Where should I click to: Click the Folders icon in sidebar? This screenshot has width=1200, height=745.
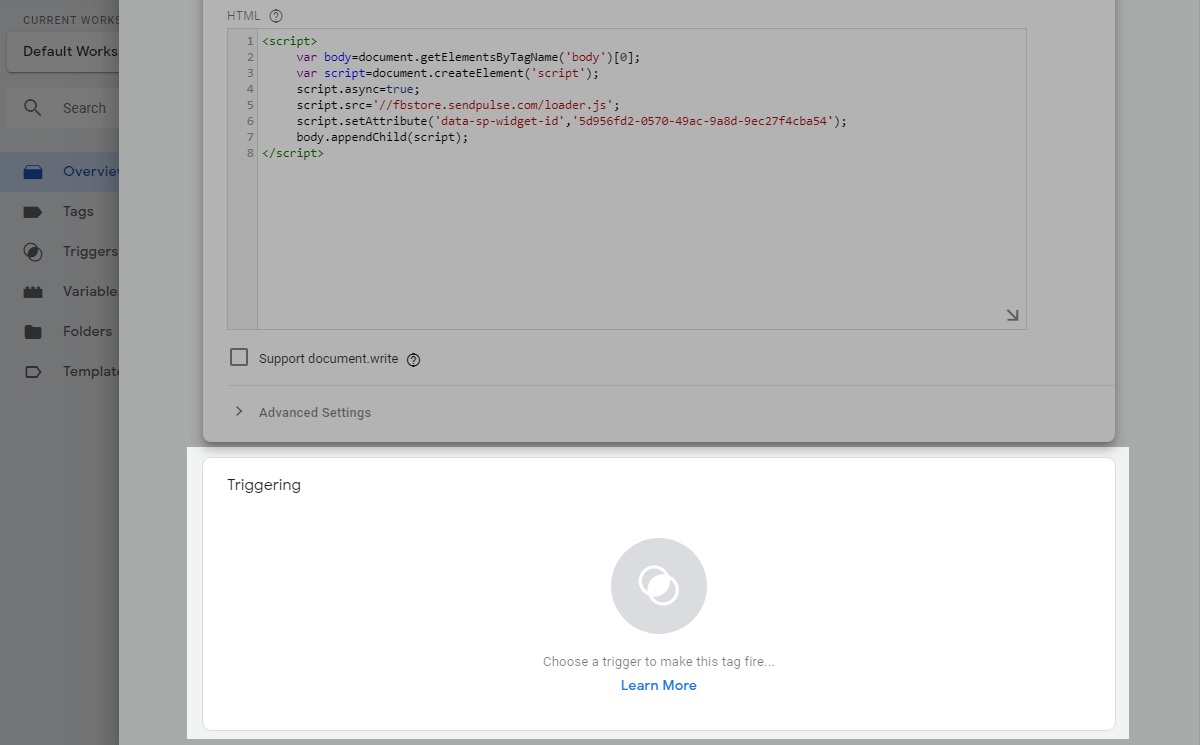33,332
